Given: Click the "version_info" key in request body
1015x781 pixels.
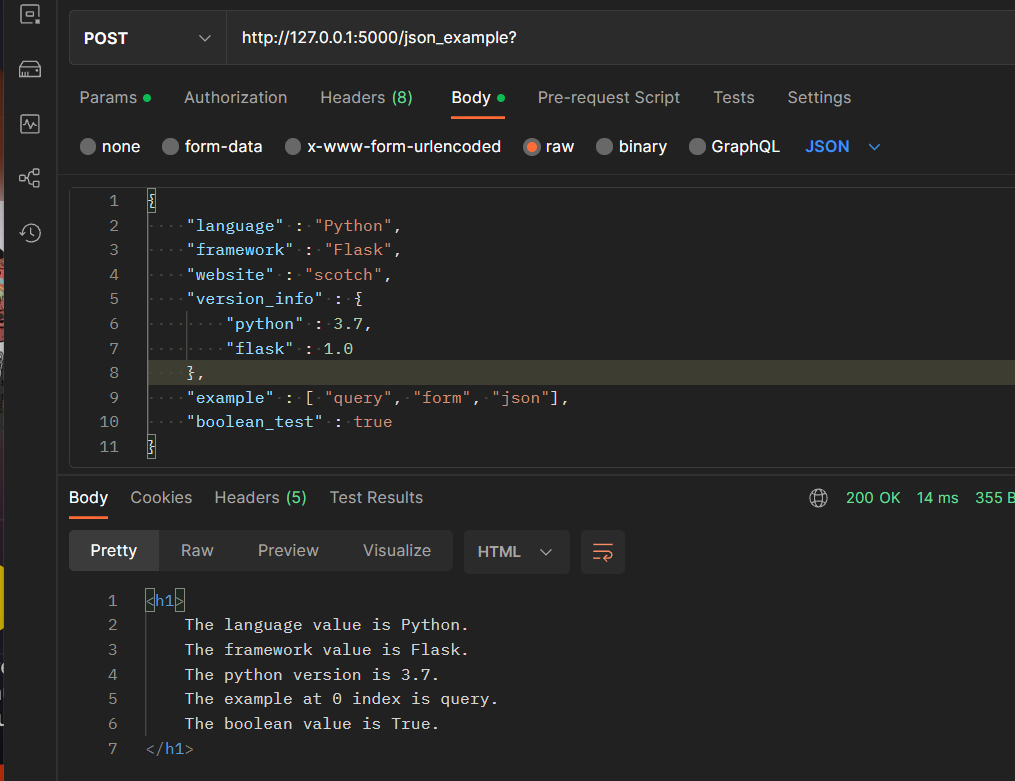Looking at the screenshot, I should pos(254,299).
